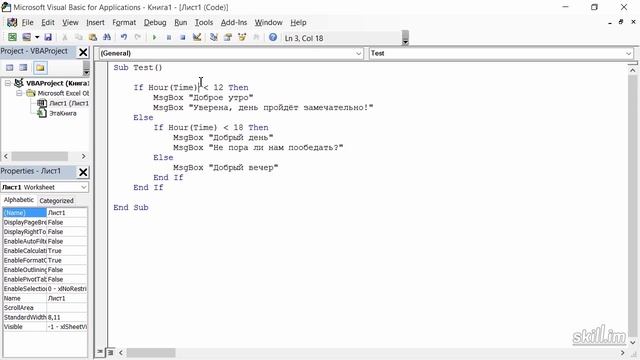Click the Paste clipboard icon

(x=93, y=38)
